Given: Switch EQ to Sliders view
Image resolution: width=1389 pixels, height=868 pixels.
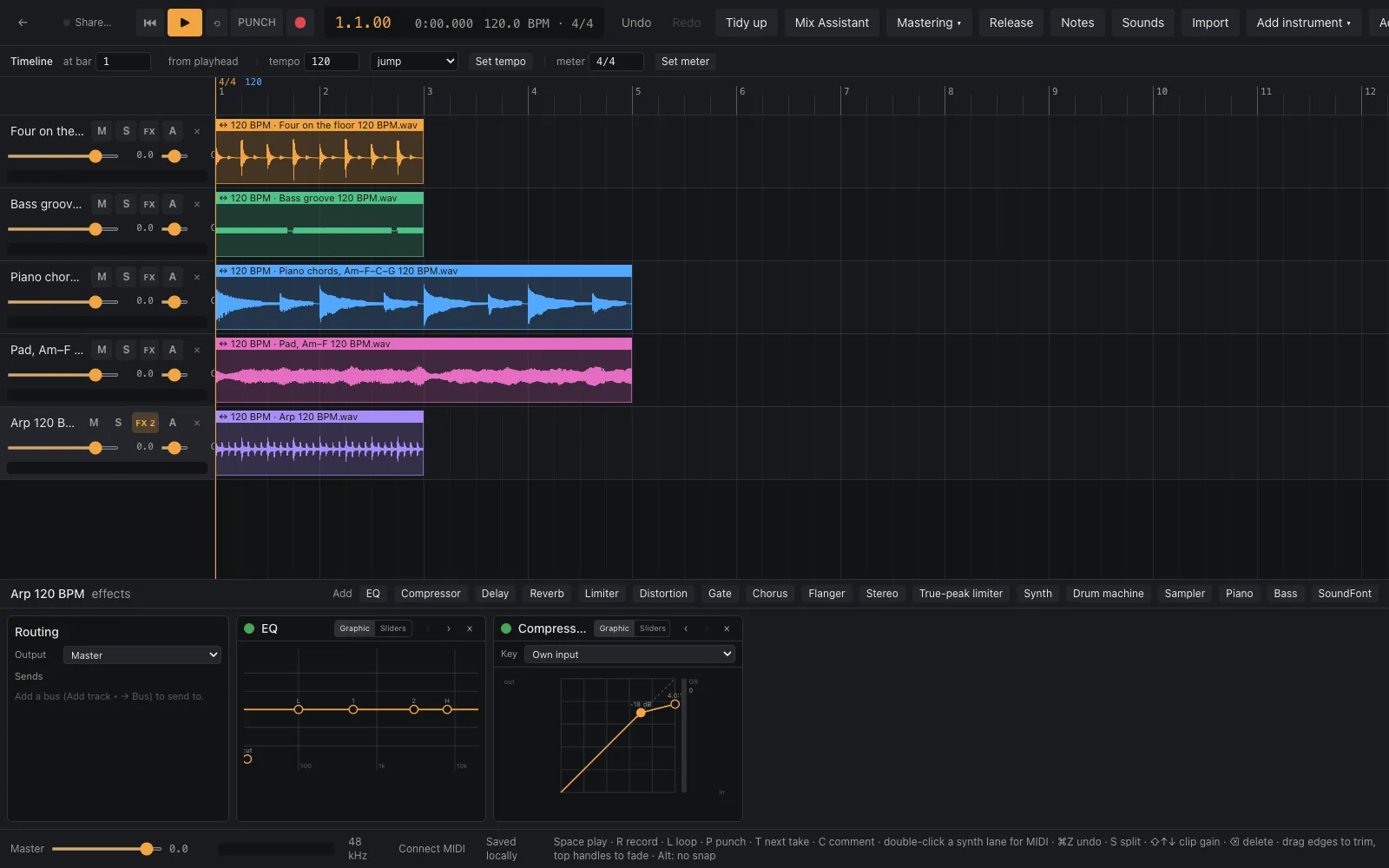Looking at the screenshot, I should tap(393, 628).
